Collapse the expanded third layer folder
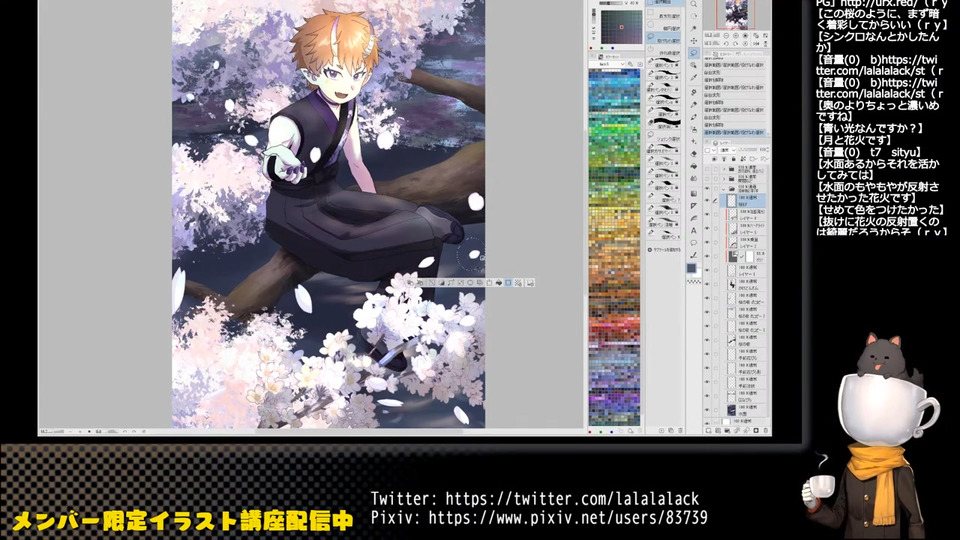Screen dimensions: 960x540 [724, 189]
